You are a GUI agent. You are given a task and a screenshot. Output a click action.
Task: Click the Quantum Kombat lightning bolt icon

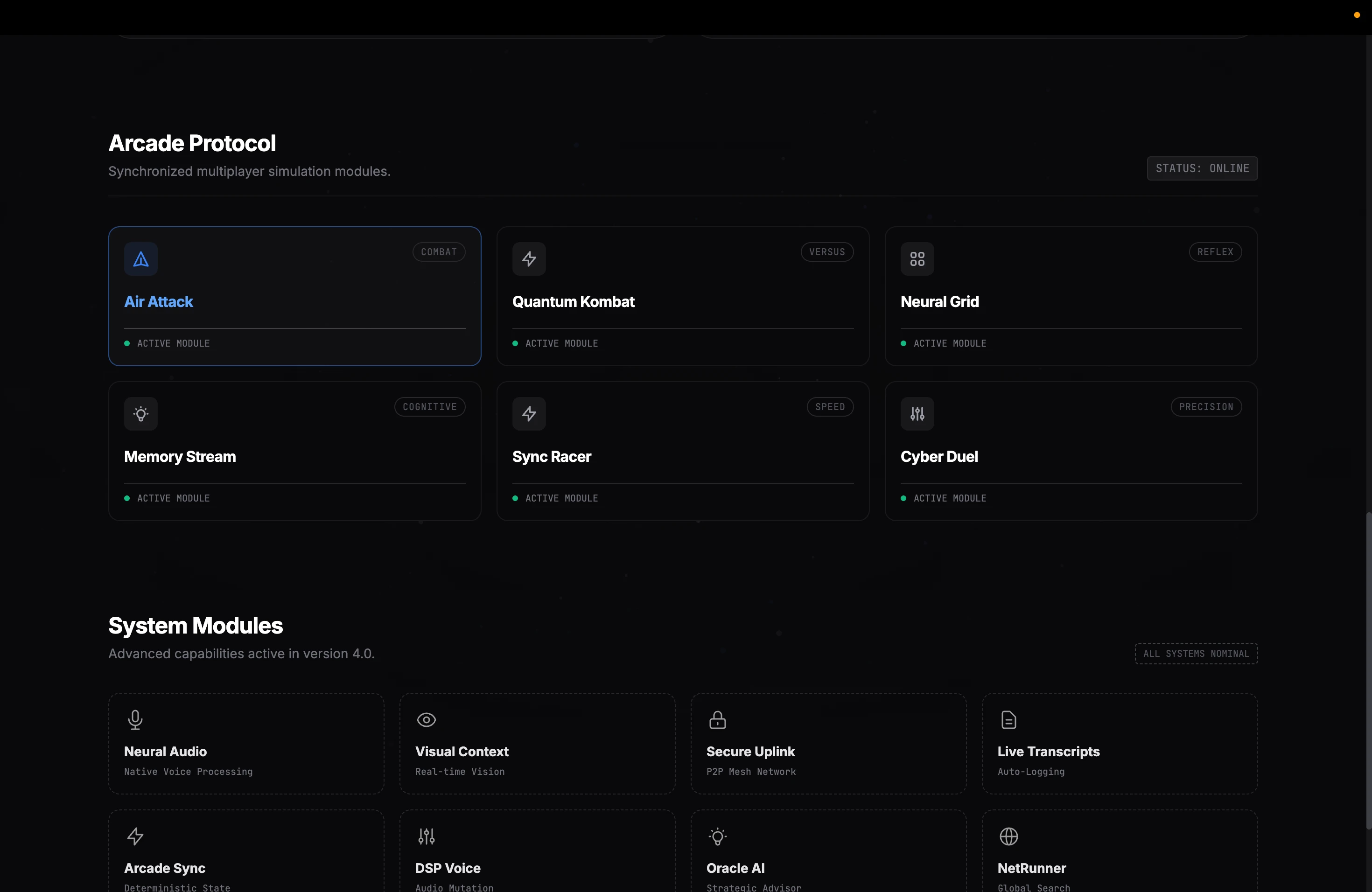point(529,259)
